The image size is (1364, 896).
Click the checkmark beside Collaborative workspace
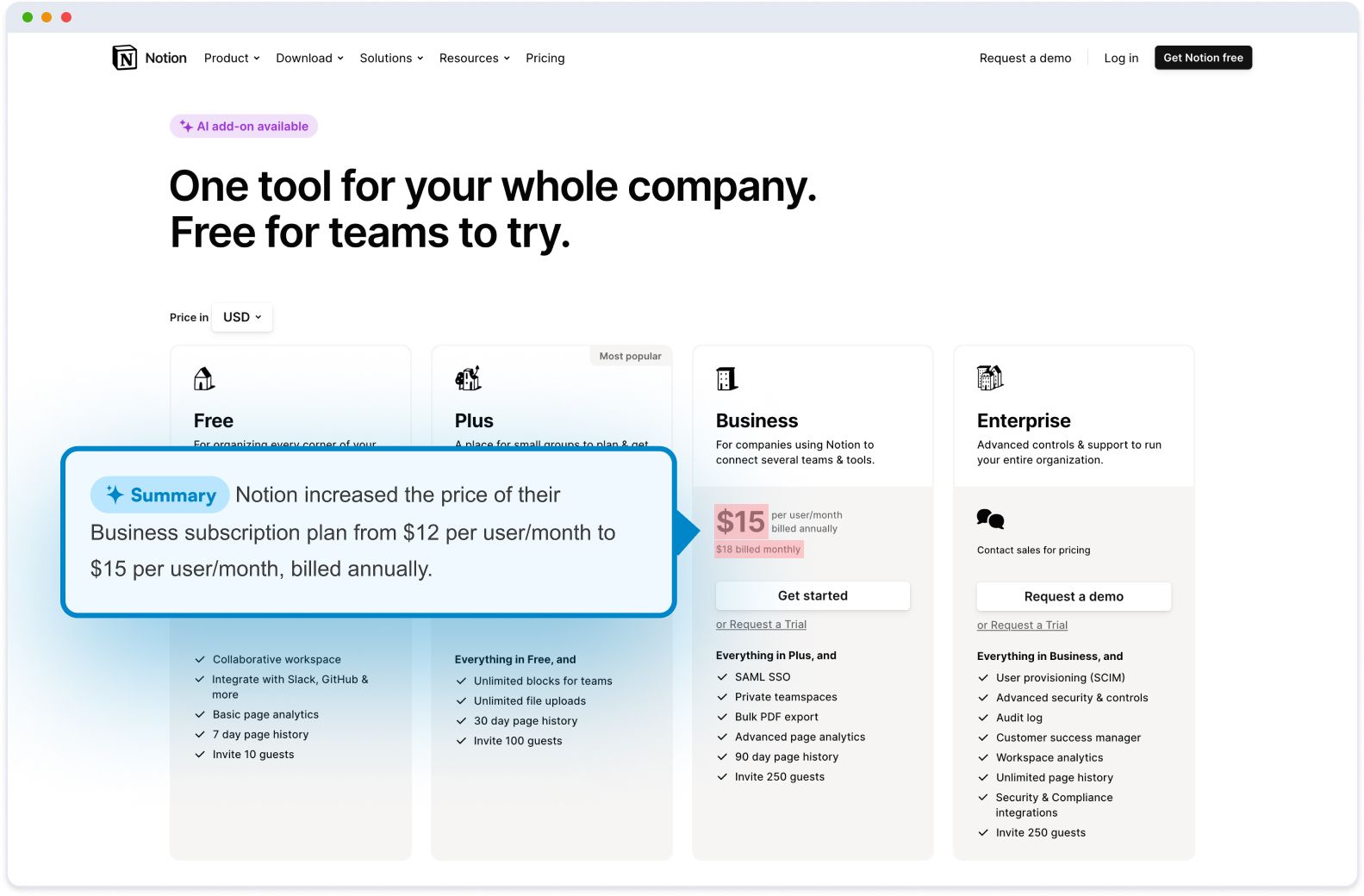pos(200,659)
